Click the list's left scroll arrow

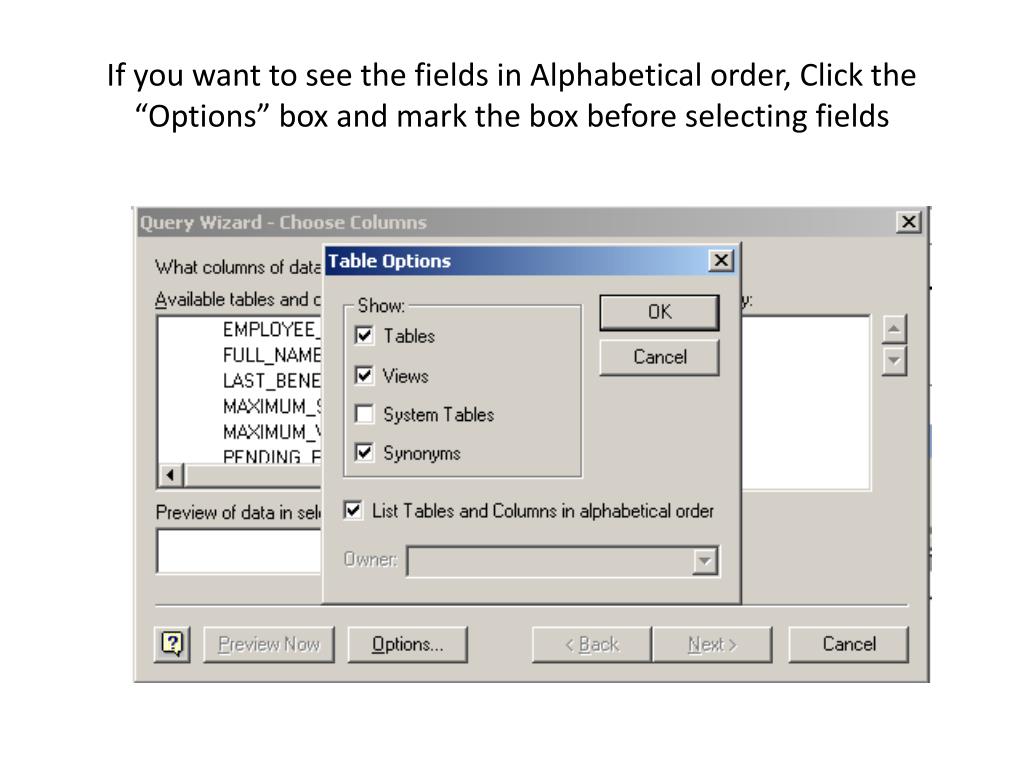tap(170, 475)
